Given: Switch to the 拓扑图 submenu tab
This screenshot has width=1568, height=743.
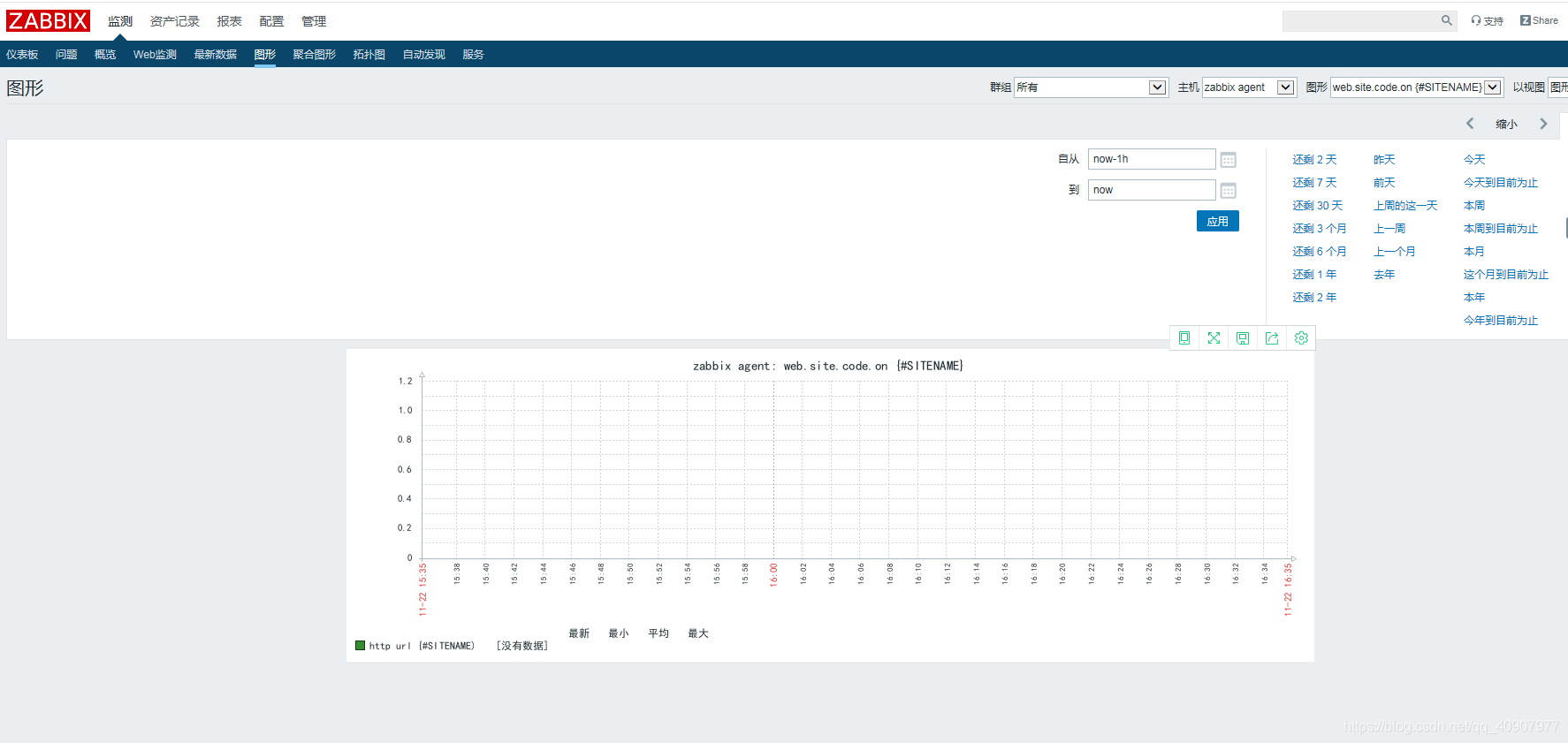Looking at the screenshot, I should (369, 55).
